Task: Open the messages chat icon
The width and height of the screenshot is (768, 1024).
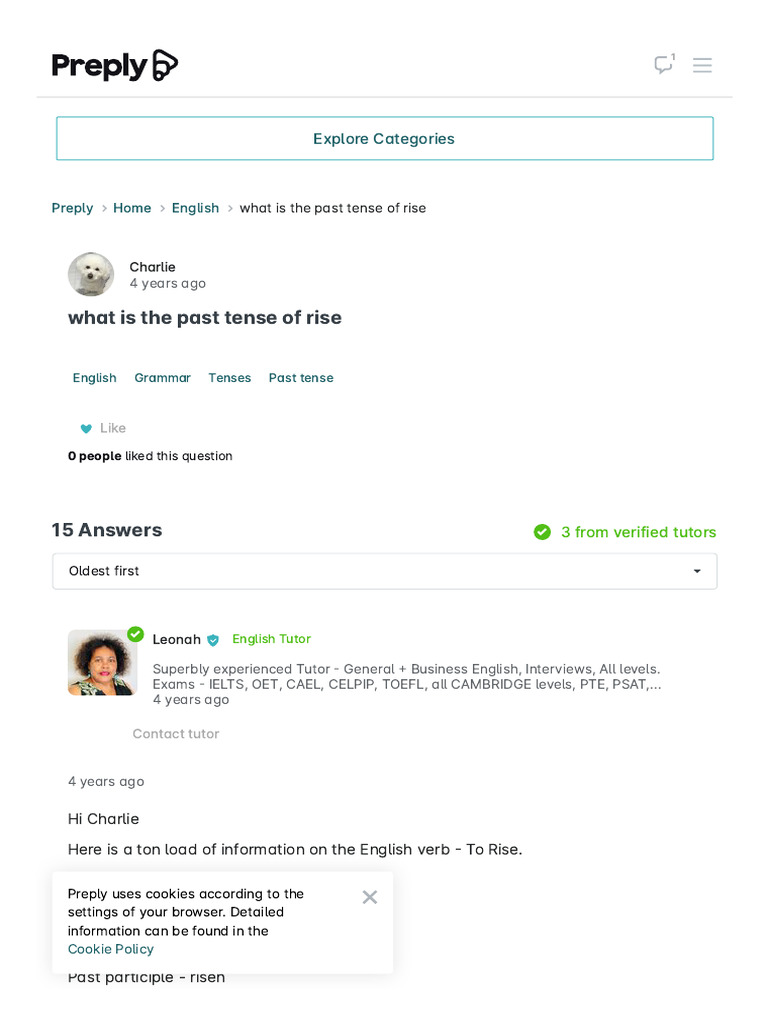Action: pos(664,65)
